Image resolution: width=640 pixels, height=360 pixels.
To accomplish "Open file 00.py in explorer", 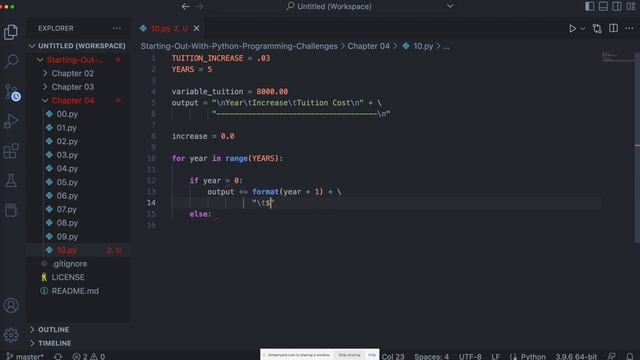I will pos(67,114).
